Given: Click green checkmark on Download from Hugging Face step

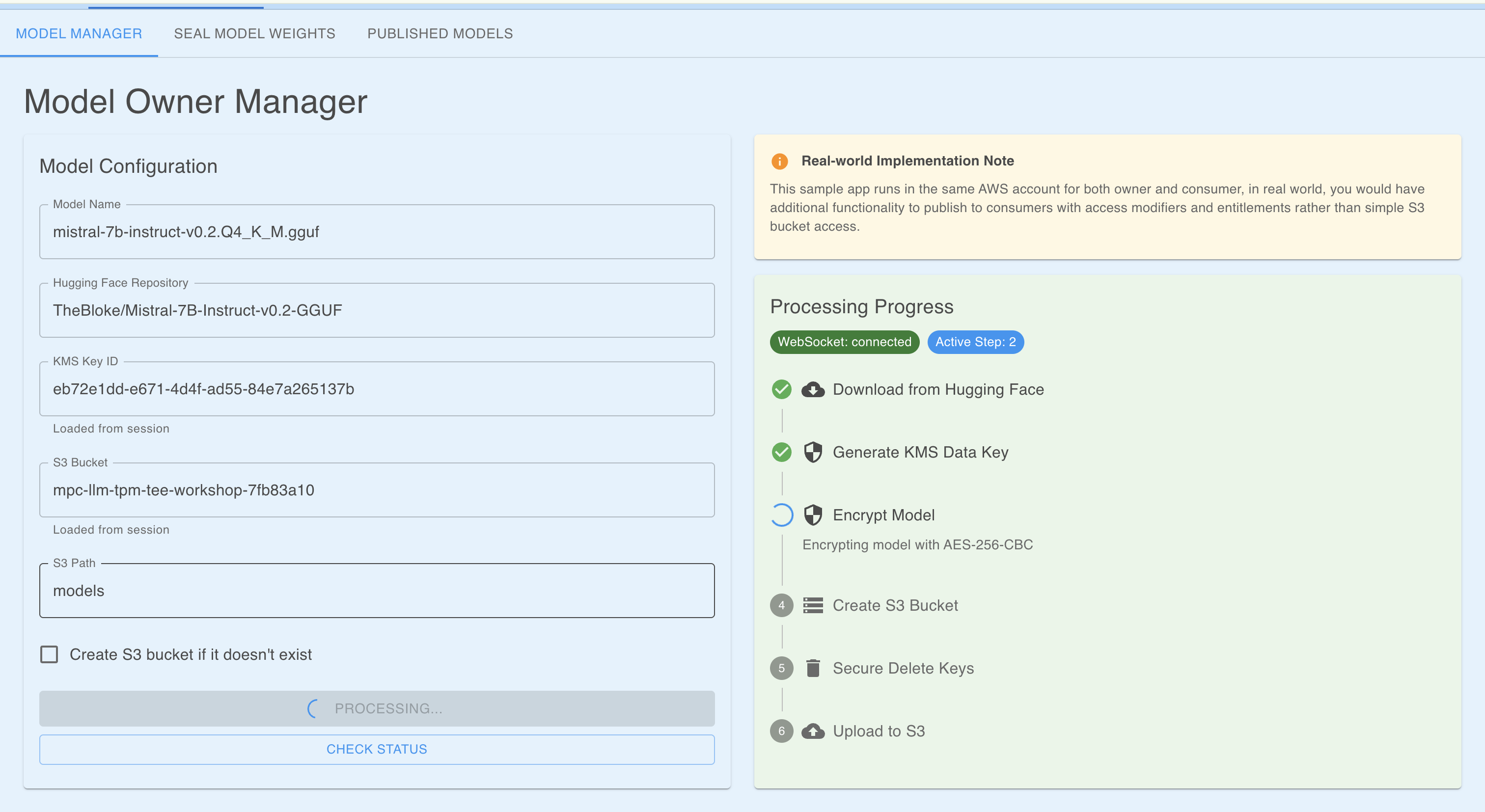Looking at the screenshot, I should point(782,390).
